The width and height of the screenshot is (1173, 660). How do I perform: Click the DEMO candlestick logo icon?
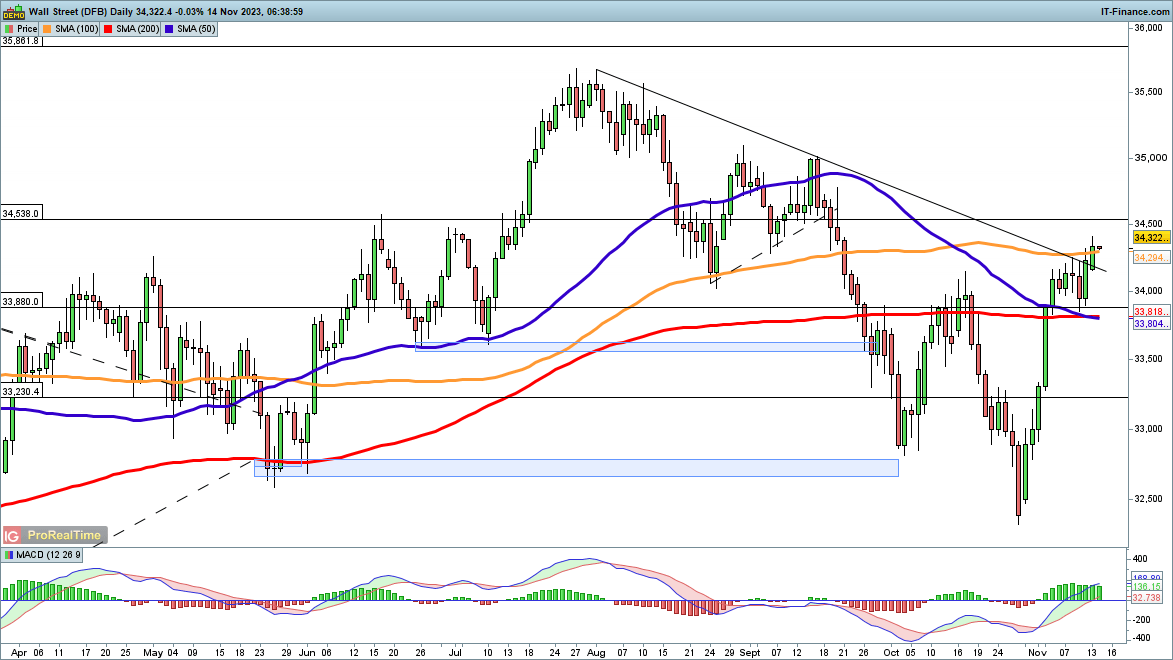13,12
